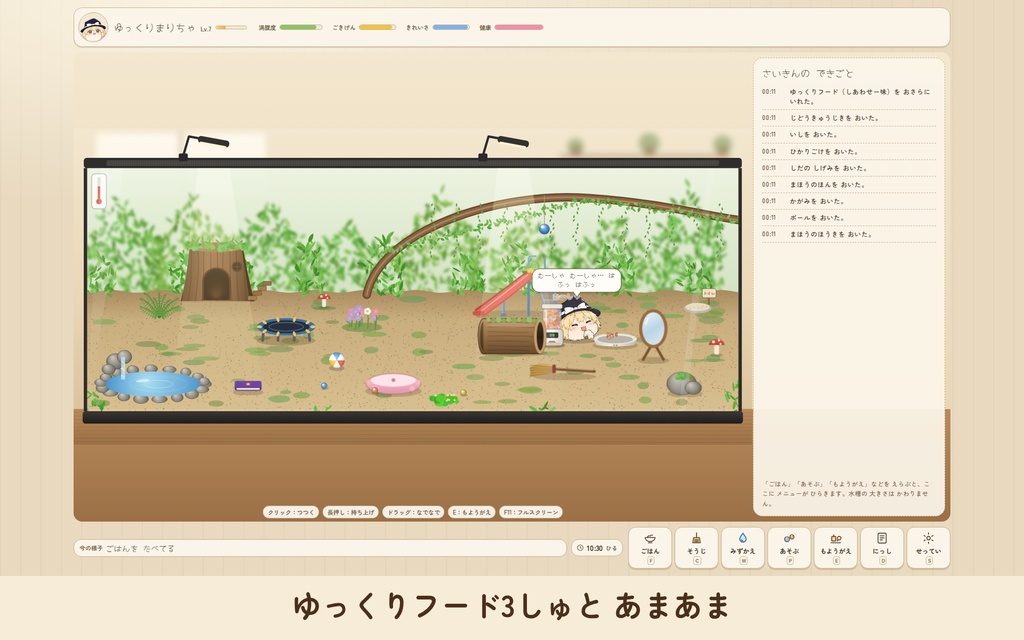This screenshot has width=1024, height=640.
Task: Click the ボールを おいた log entry
Action: [848, 217]
